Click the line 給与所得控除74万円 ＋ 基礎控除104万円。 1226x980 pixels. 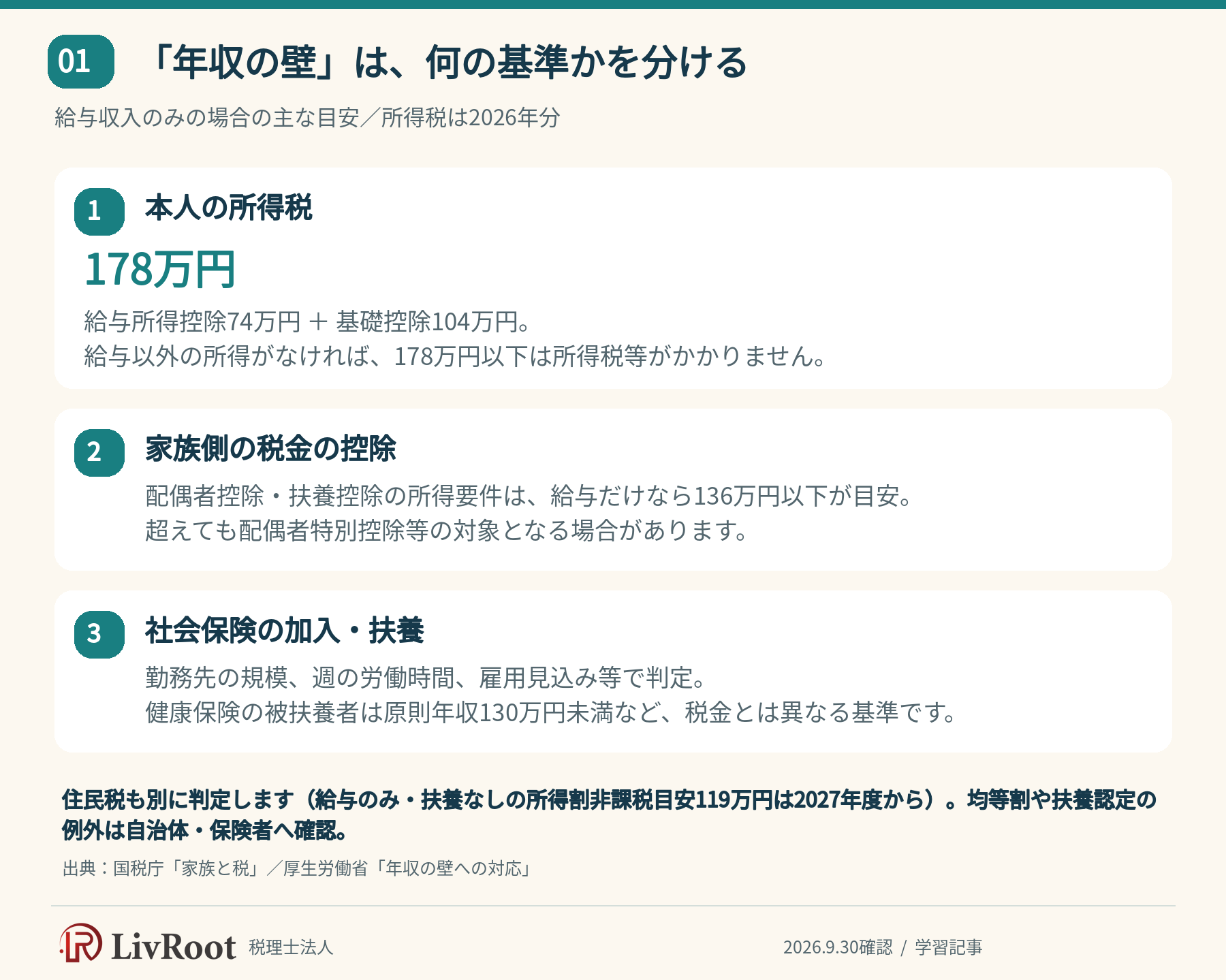pos(308,321)
